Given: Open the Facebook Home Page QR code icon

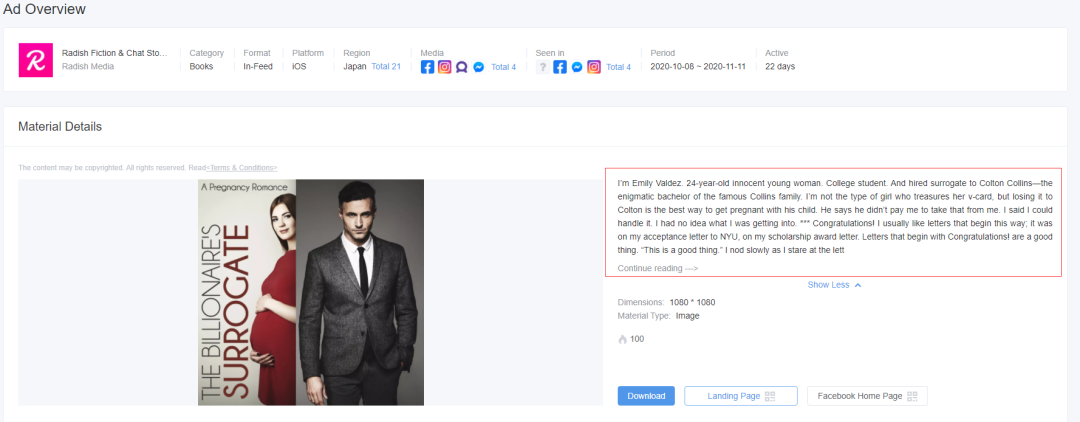Looking at the screenshot, I should click(x=912, y=396).
